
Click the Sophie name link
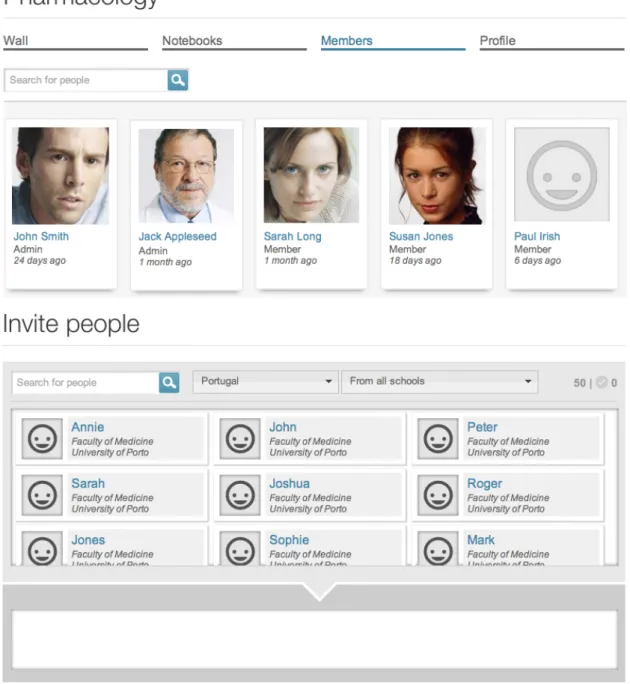tap(289, 540)
